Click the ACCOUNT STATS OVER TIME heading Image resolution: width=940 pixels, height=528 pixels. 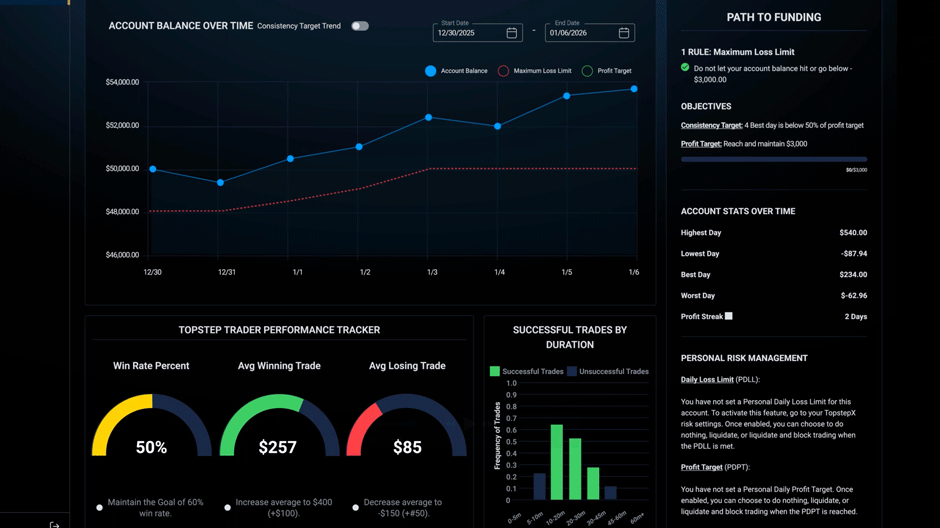[738, 211]
